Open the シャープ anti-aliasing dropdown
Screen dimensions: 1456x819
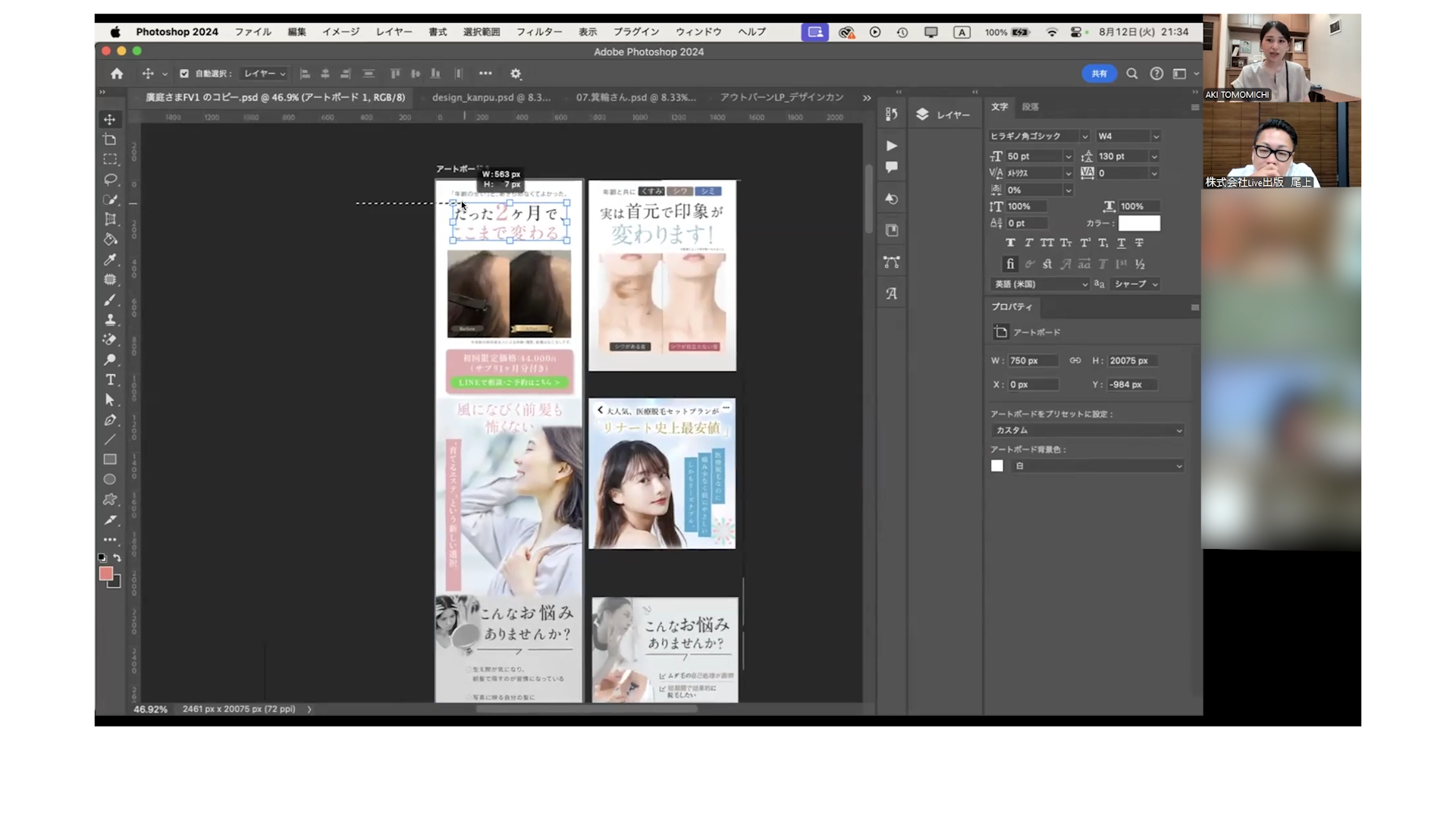[x=1135, y=284]
